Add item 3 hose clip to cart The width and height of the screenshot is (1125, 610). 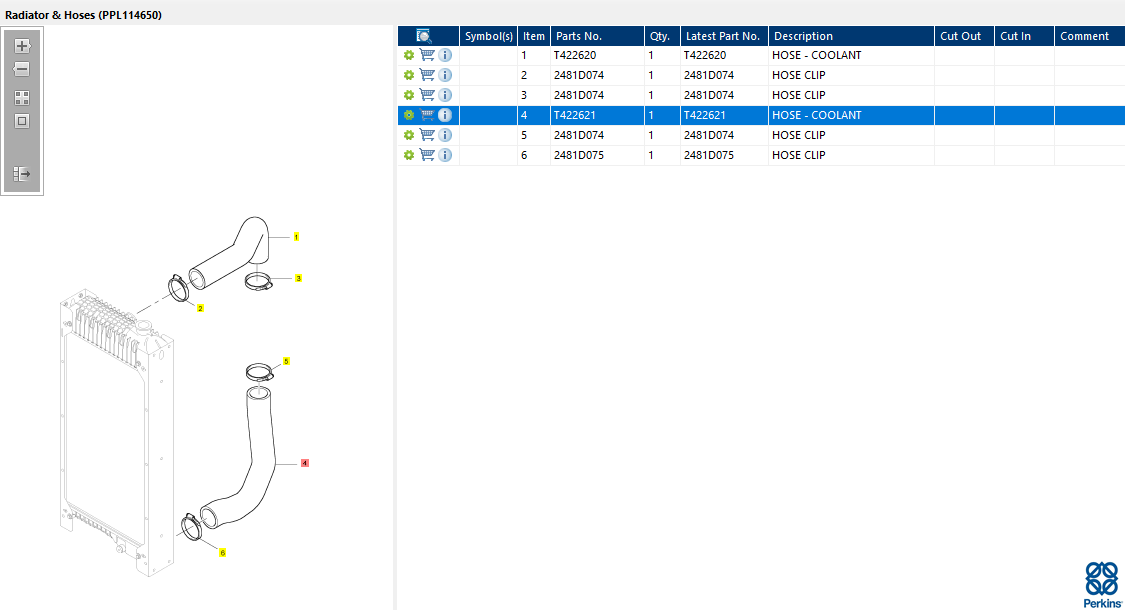(427, 95)
